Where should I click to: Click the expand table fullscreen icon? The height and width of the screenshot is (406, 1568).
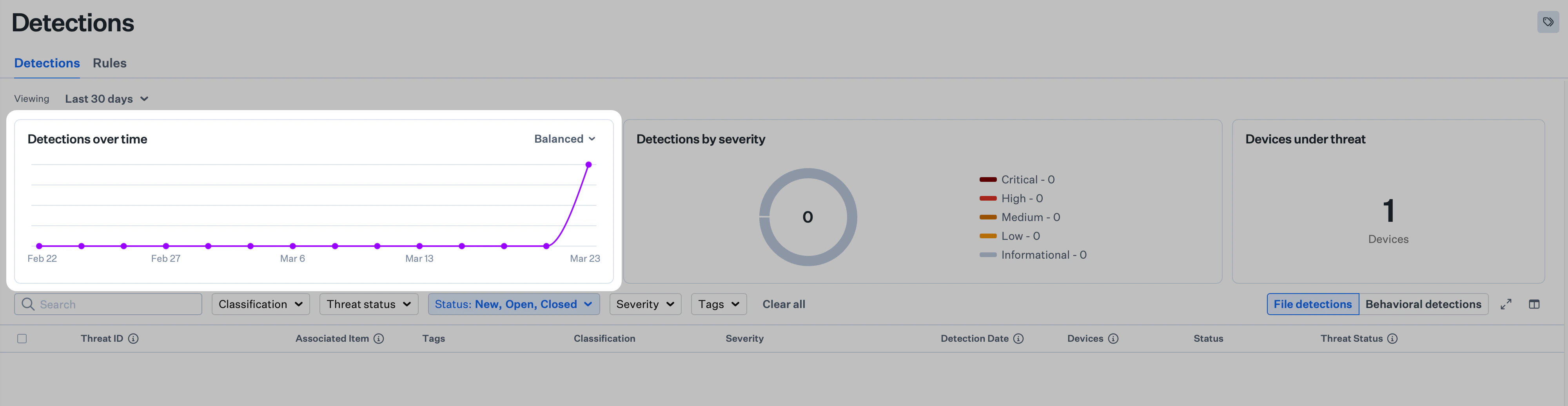[x=1506, y=304]
